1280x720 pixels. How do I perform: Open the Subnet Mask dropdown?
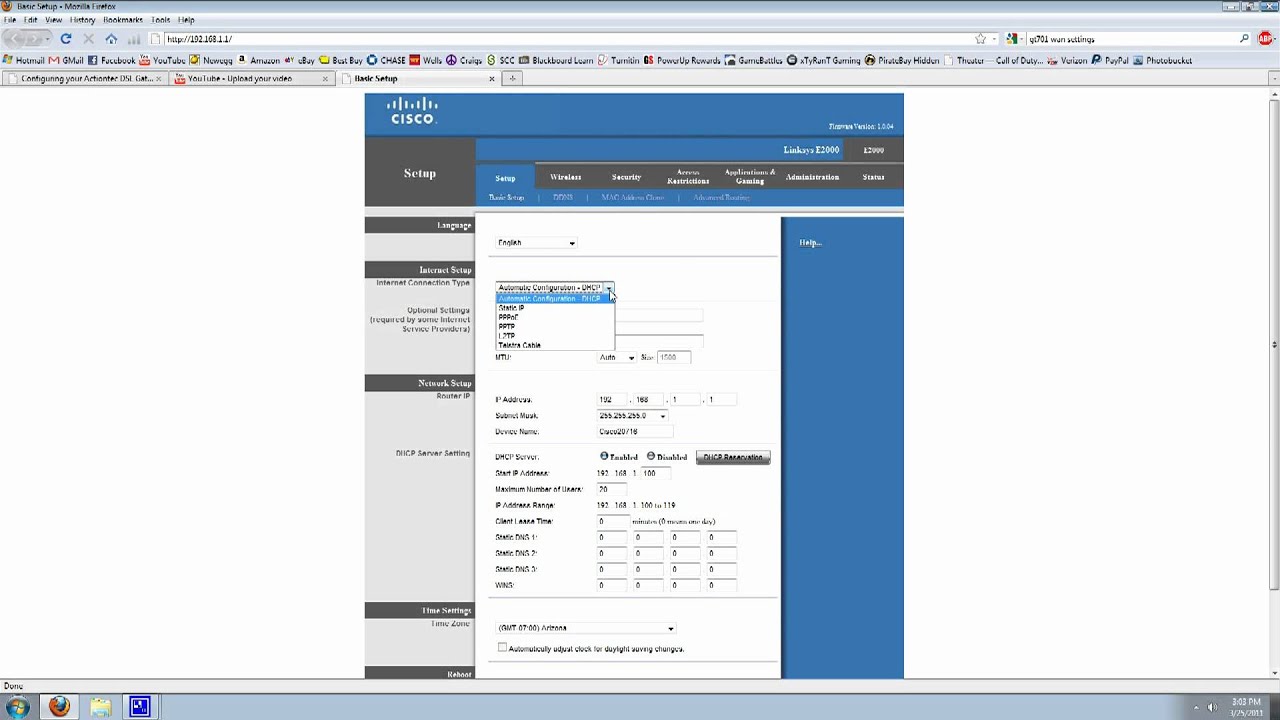662,416
